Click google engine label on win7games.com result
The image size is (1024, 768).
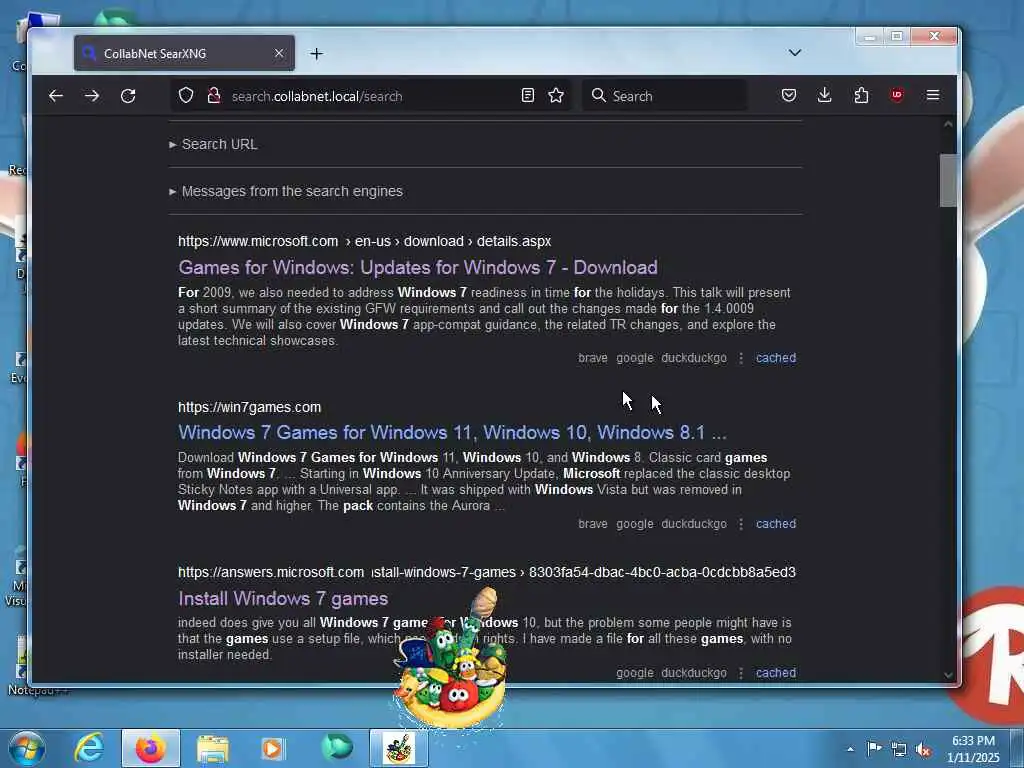click(x=635, y=524)
